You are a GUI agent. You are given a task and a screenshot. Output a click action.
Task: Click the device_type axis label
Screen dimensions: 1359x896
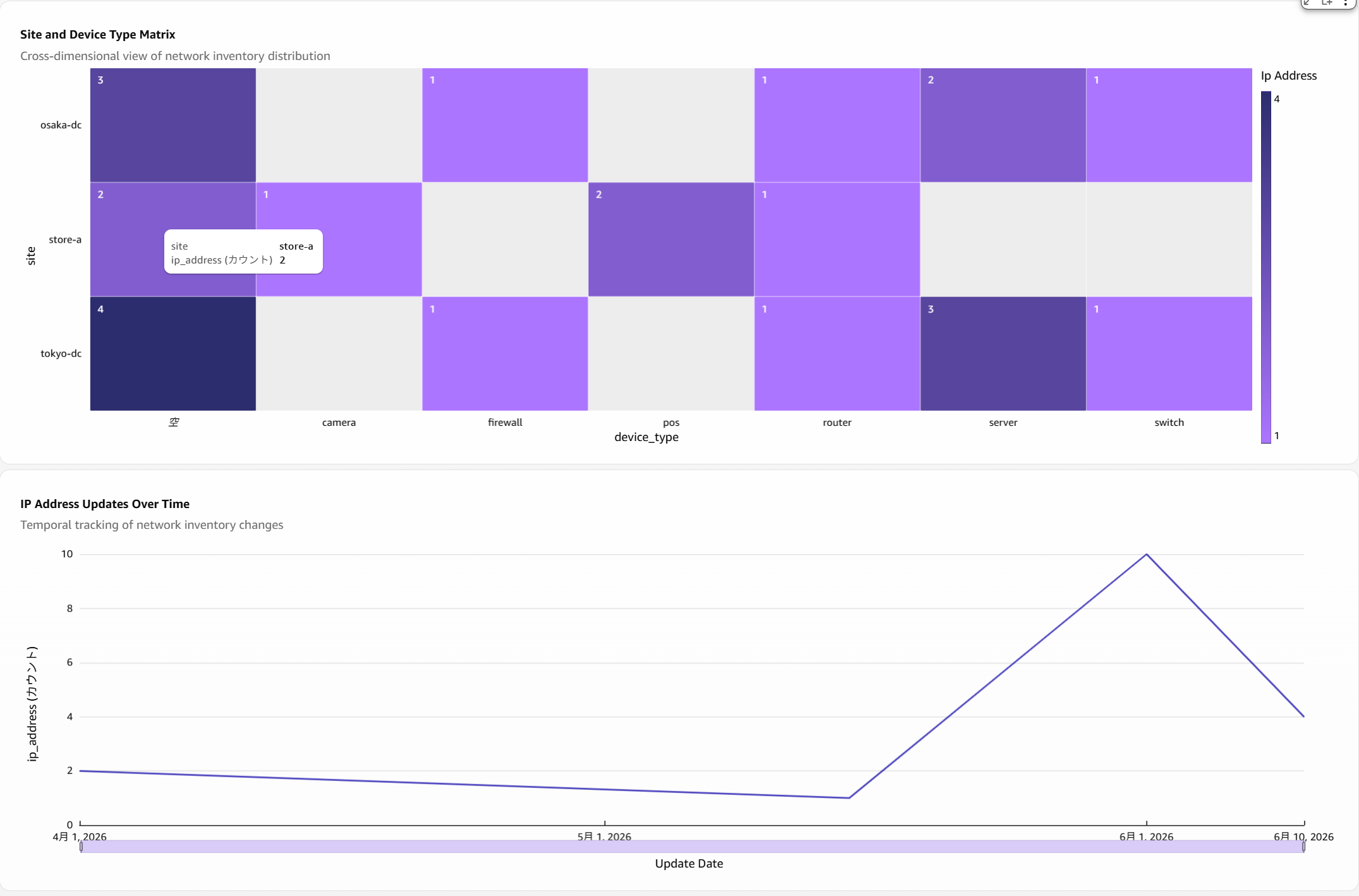(x=646, y=437)
